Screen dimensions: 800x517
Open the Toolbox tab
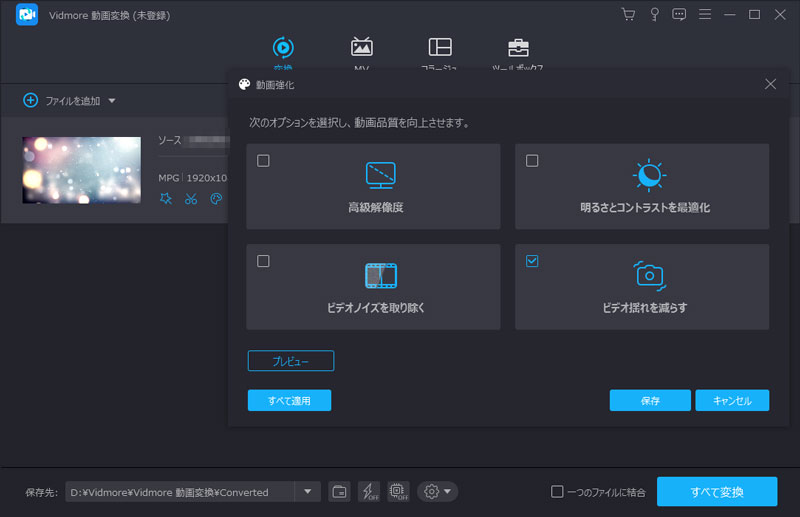[x=518, y=53]
